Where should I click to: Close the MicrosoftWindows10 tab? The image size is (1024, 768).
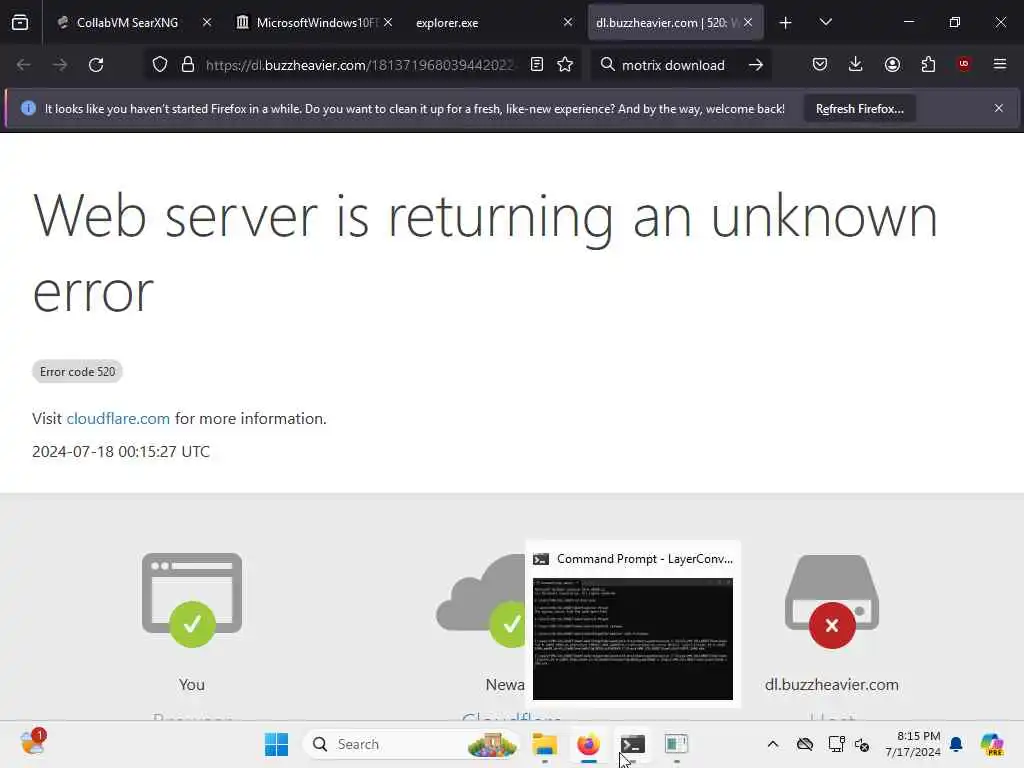pos(388,22)
